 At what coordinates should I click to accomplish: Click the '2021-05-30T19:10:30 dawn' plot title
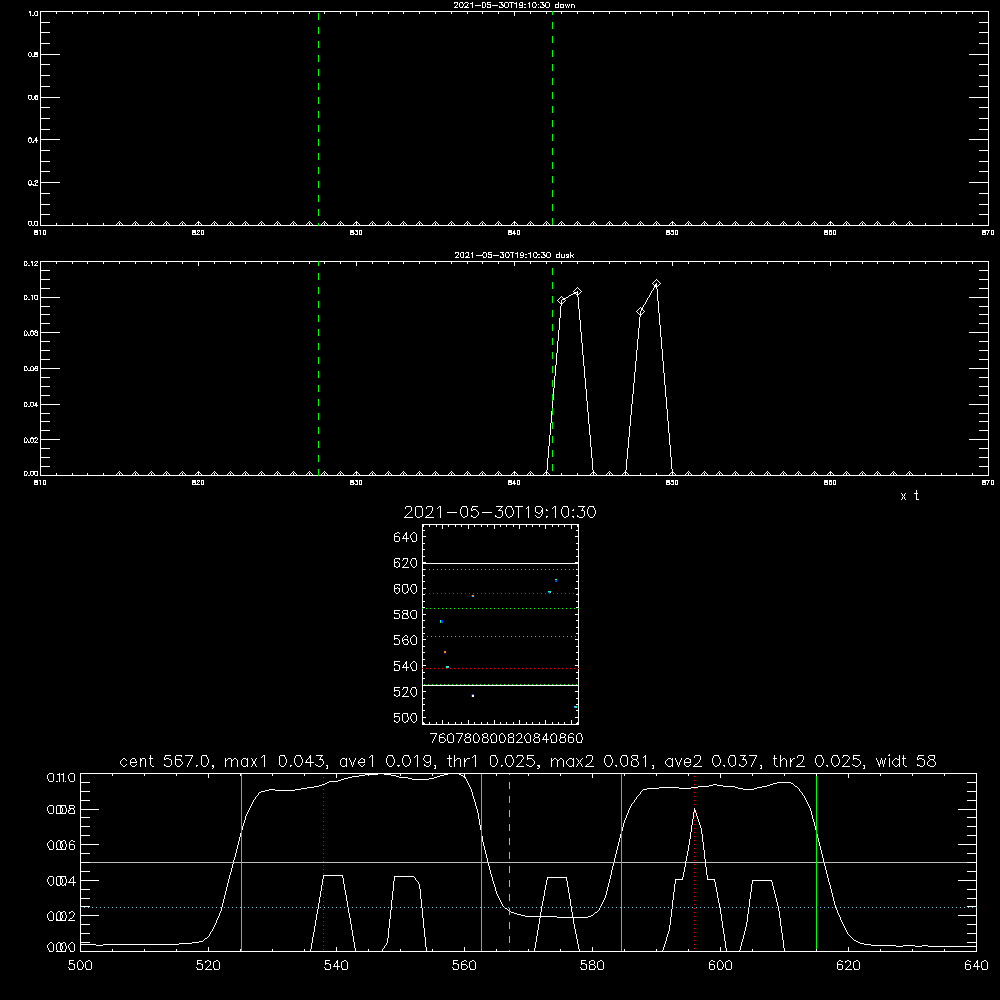514,5
